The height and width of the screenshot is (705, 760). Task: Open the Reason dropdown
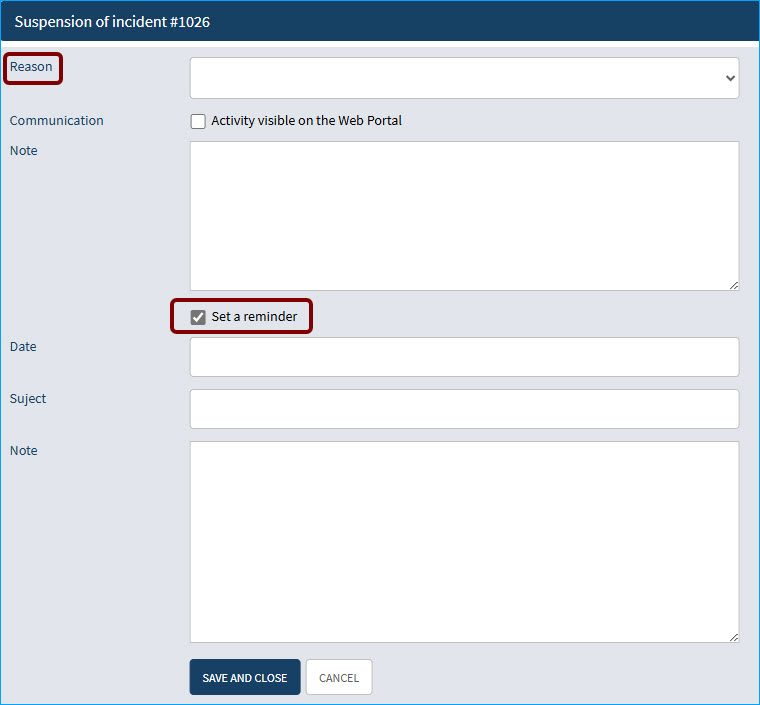(x=464, y=78)
